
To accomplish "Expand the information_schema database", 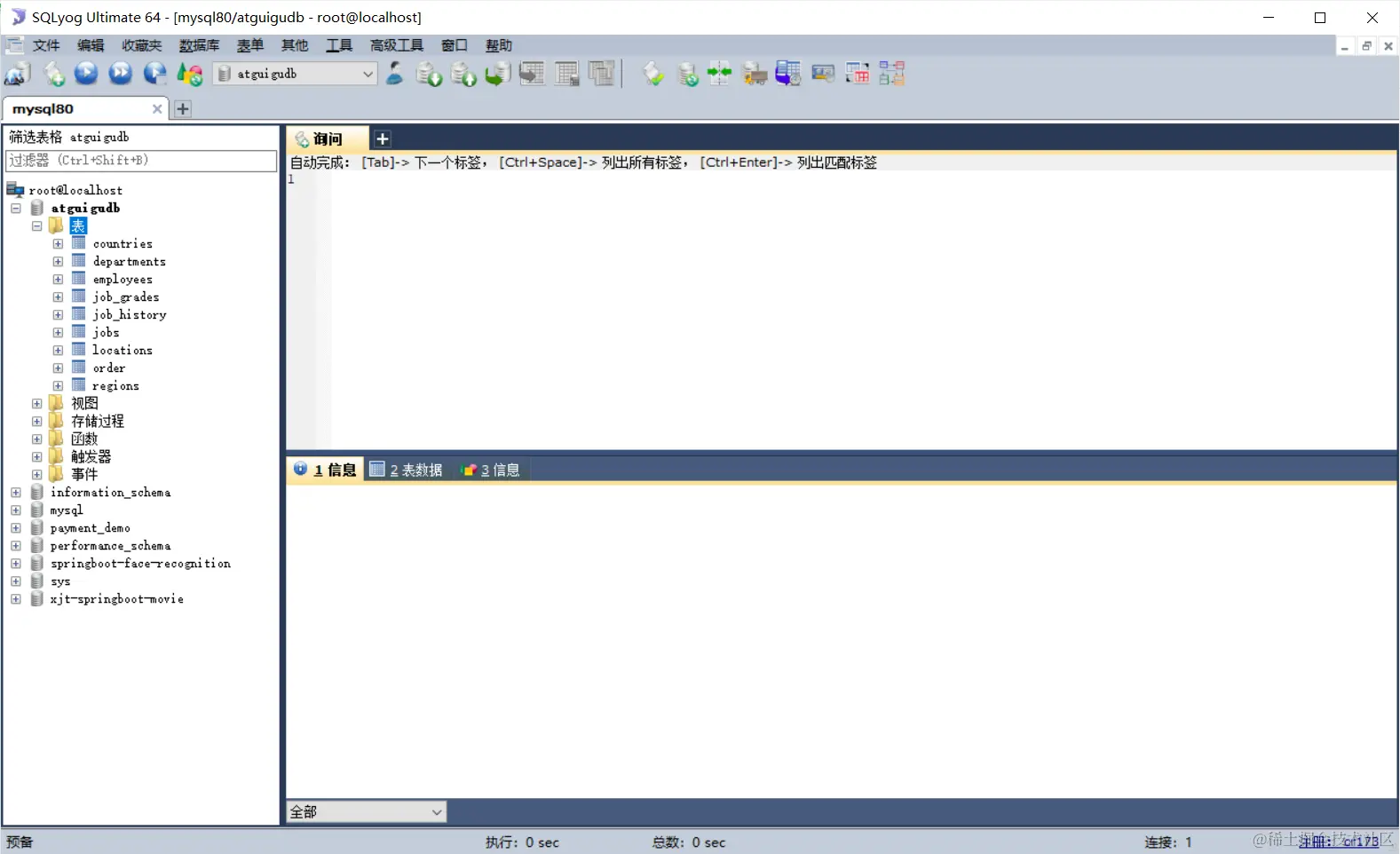I will (16, 492).
